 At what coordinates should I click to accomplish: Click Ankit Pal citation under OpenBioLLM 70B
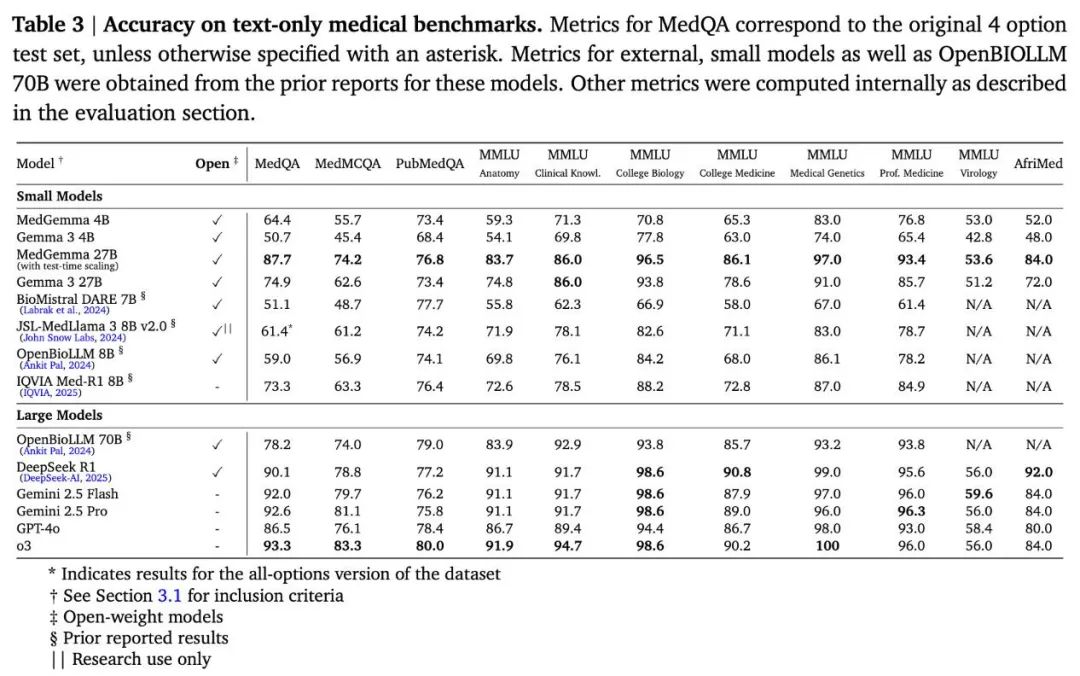pos(58,451)
